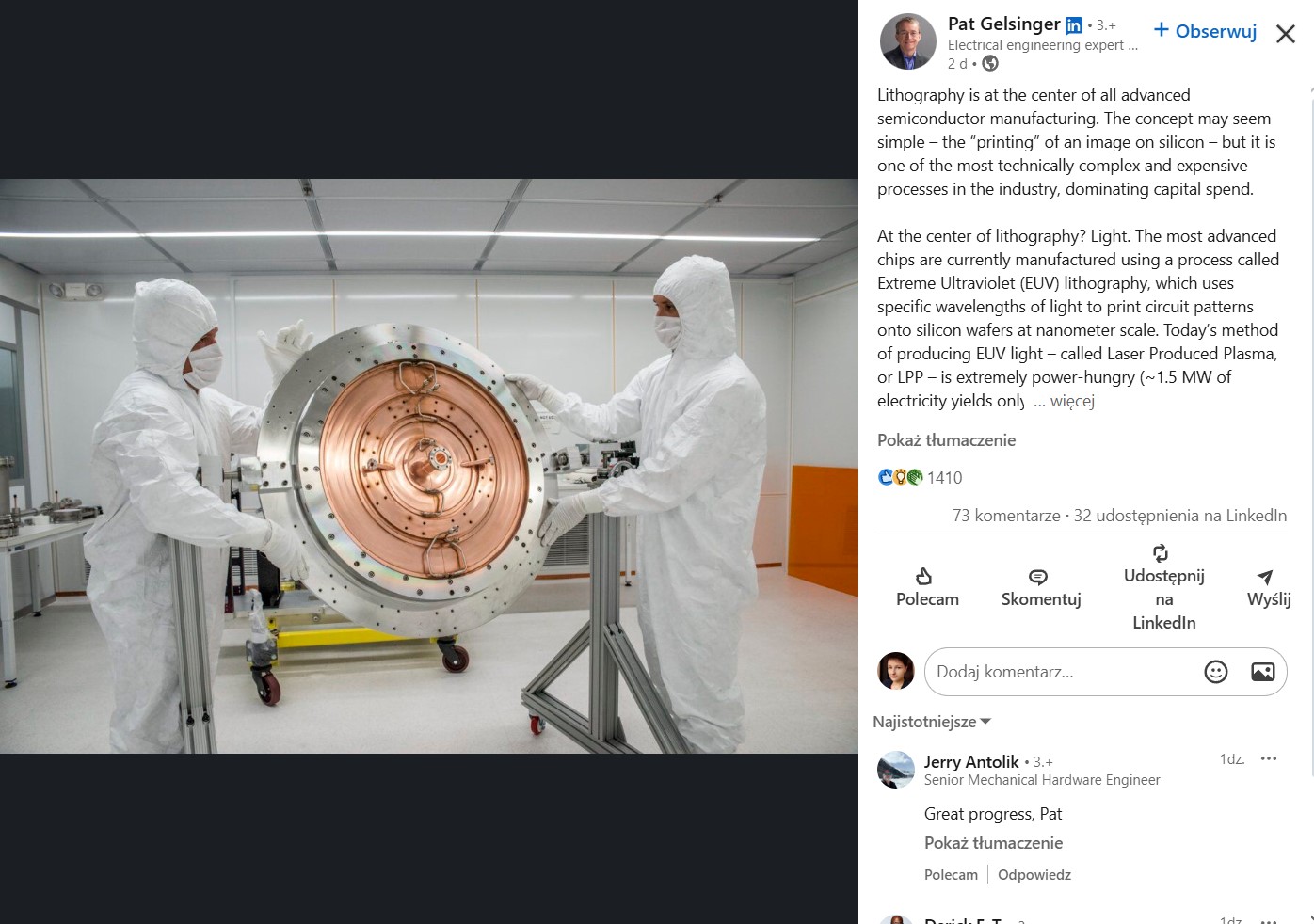Open the 73 komentarze link
The image size is (1314, 924).
point(1006,516)
